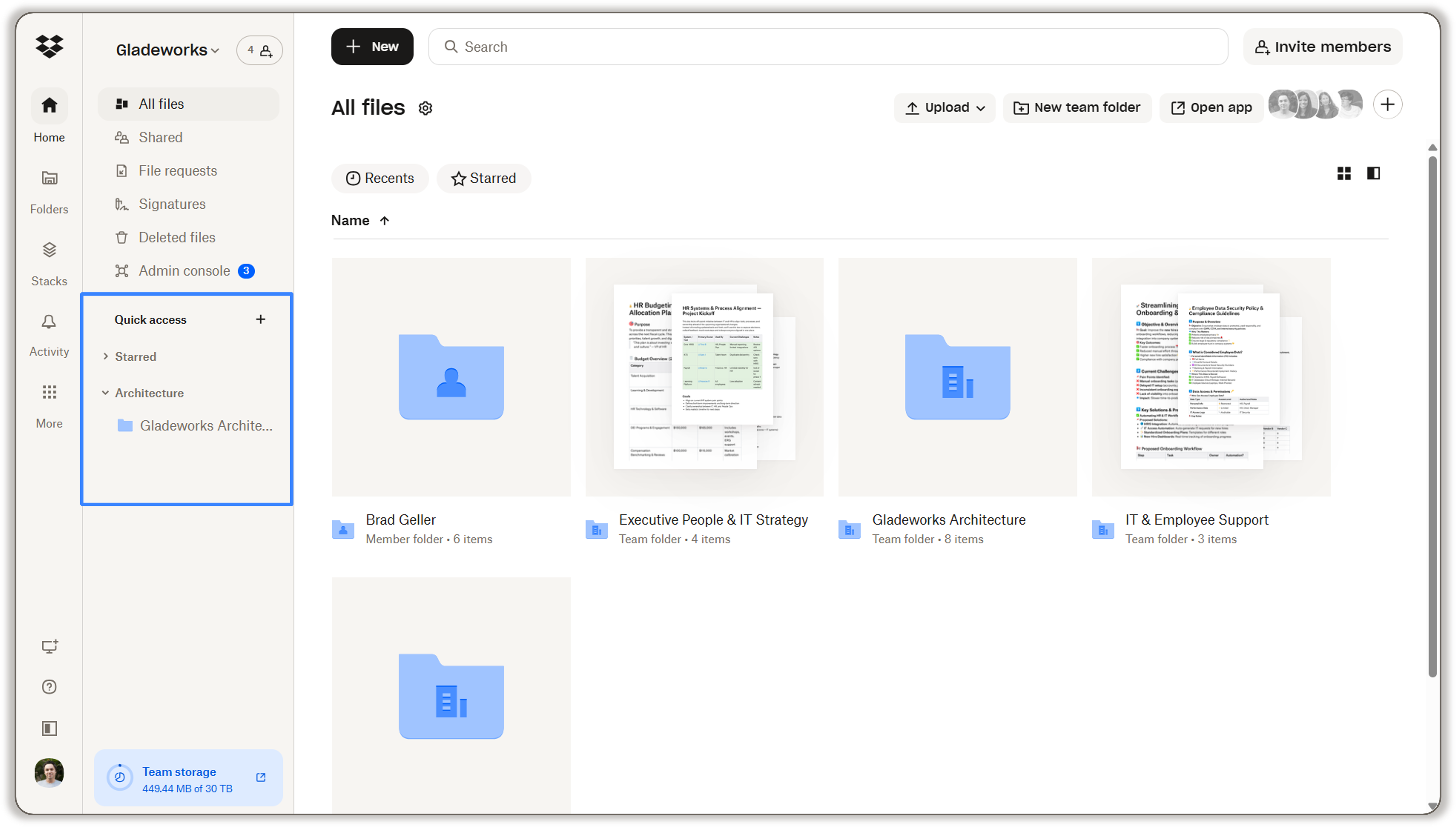1456x827 pixels.
Task: Click Brad Geller member folder small icon
Action: point(343,529)
